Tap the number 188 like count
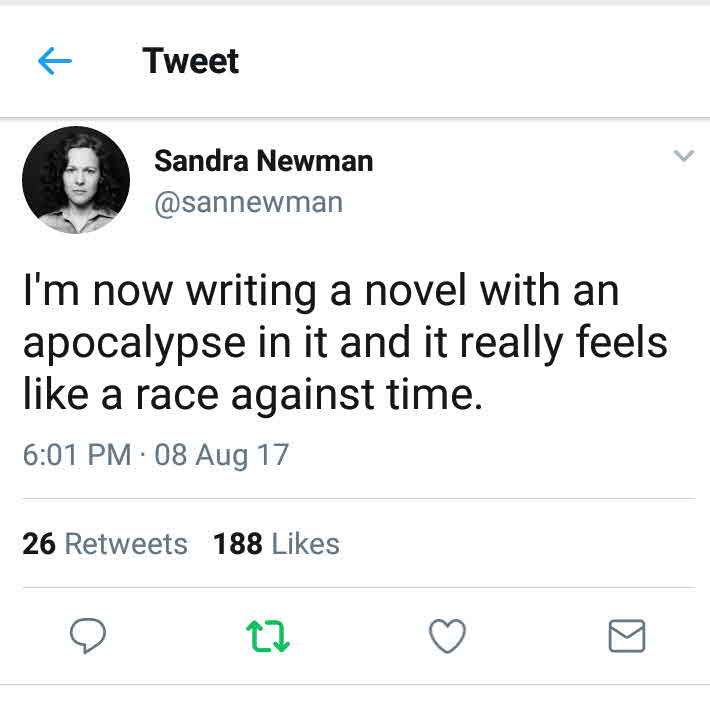 tap(238, 544)
